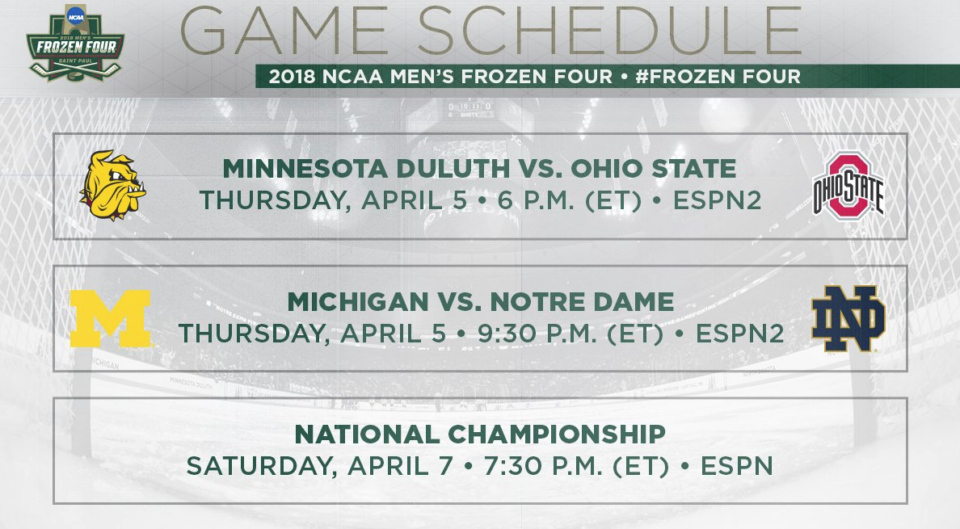Click the word SCHEDULE in the header
The image size is (960, 529).
(609, 31)
